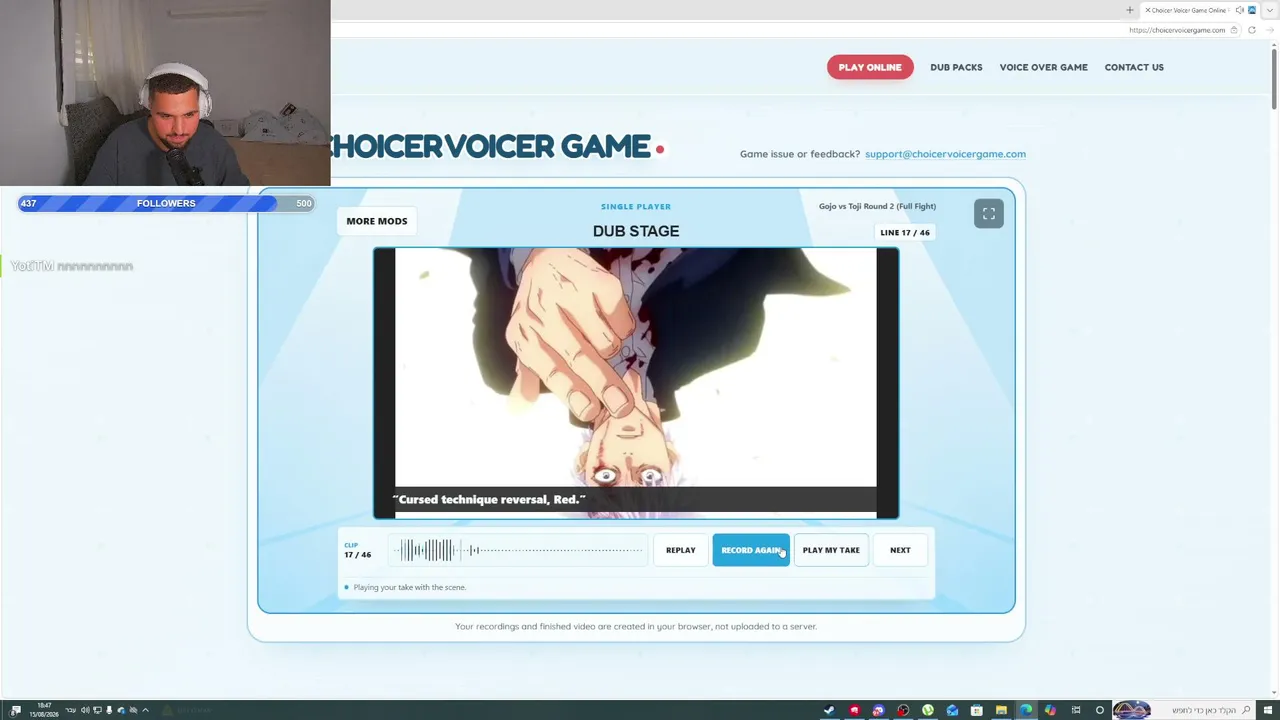This screenshot has height=720, width=1280.
Task: Switch the Hebrew input language indicator
Action: tap(70, 710)
